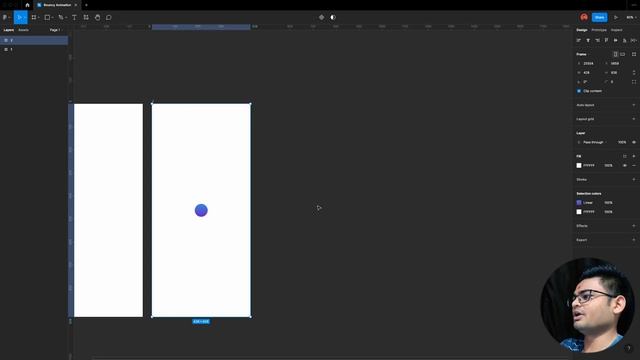
Task: Open the Figma main menu
Action: pyautogui.click(x=5, y=18)
